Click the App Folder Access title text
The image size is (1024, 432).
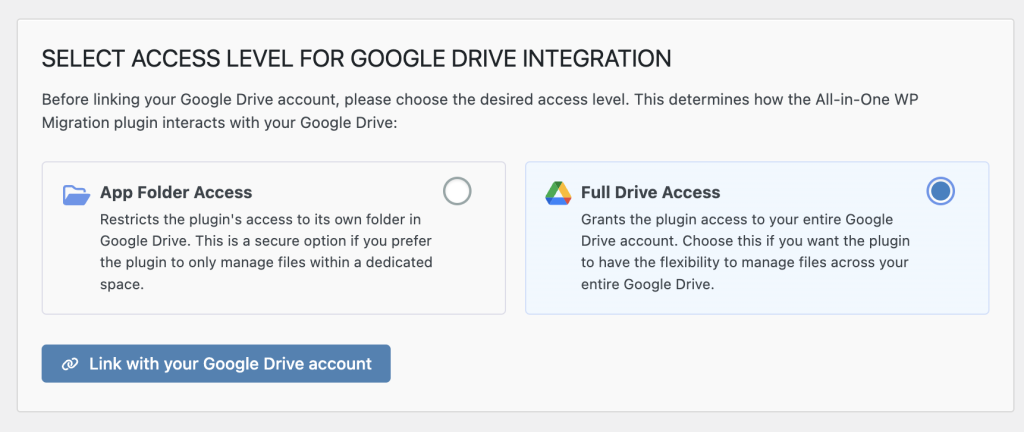pos(176,192)
